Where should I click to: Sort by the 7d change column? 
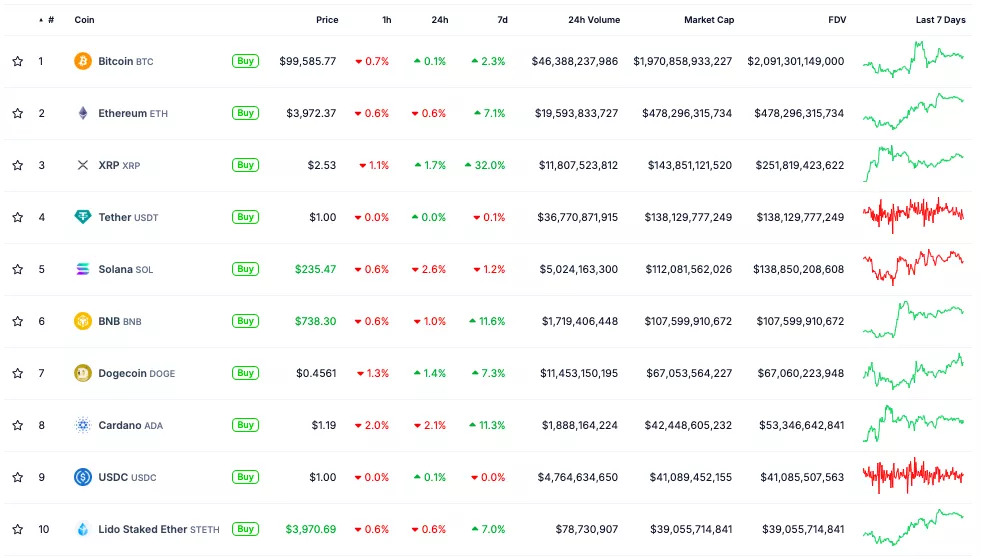pyautogui.click(x=502, y=20)
